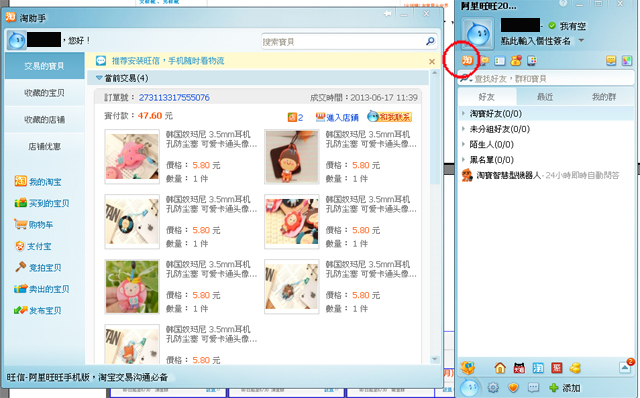The width and height of the screenshot is (640, 398).
Task: Open 我的淘宝 link
Action: pyautogui.click(x=38, y=181)
